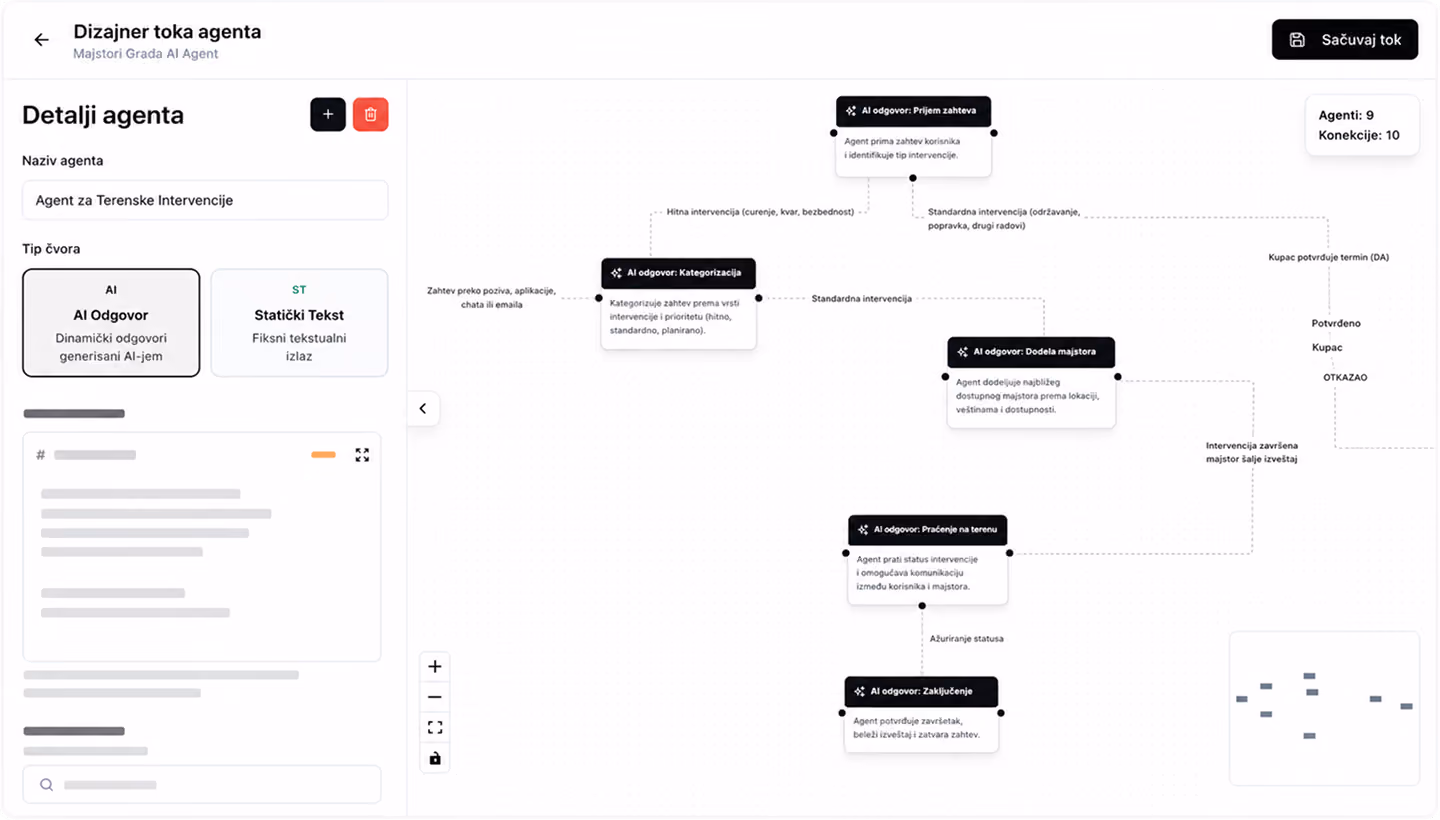Select the Statički Tekst node type

point(299,322)
